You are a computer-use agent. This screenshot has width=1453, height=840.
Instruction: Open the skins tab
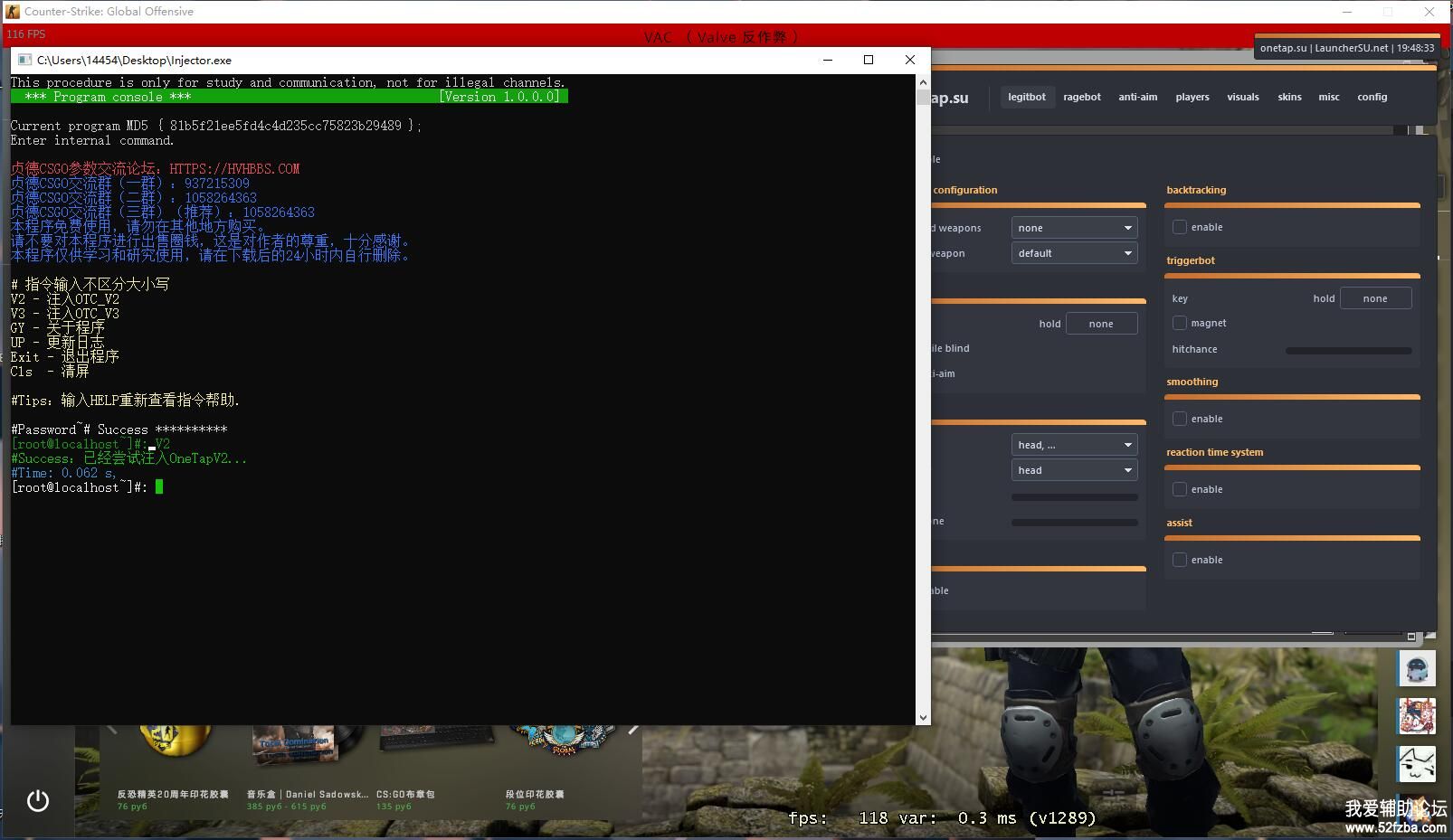pyautogui.click(x=1290, y=97)
